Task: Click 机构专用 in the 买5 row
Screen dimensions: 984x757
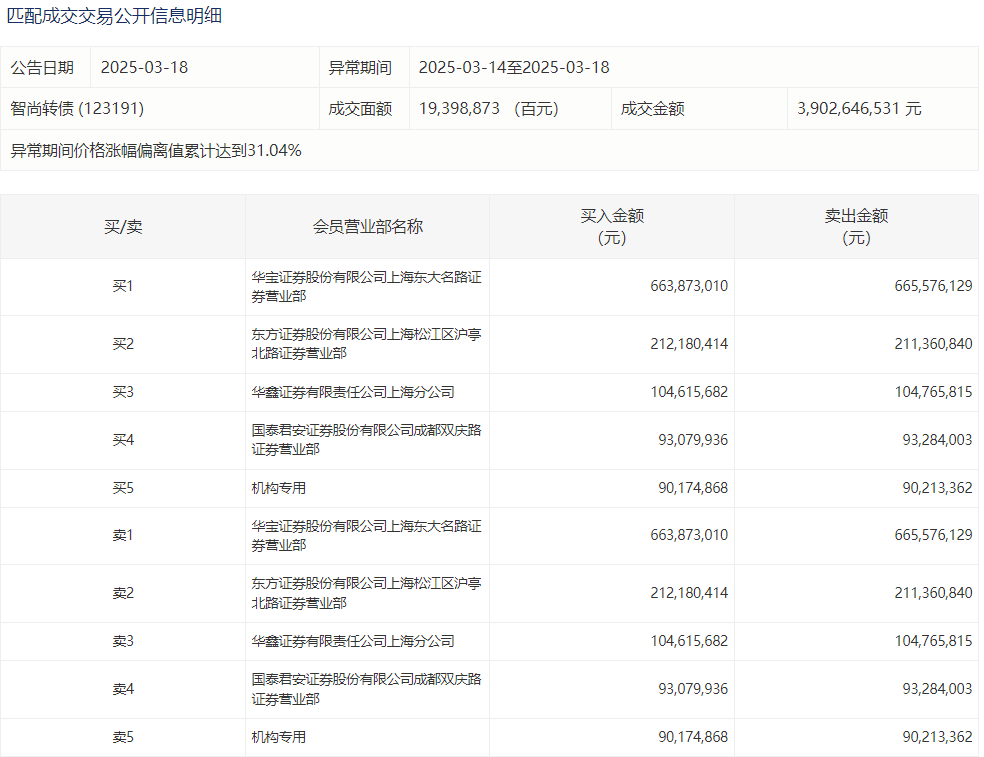Action: click(279, 488)
